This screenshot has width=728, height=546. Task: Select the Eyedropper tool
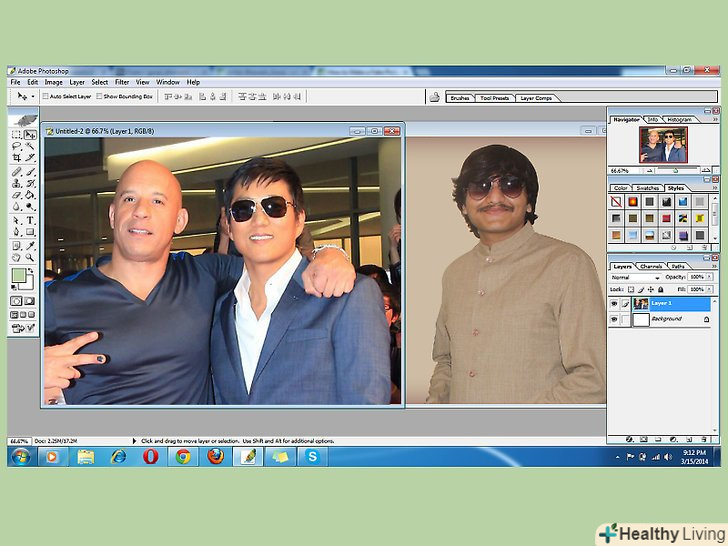[30, 246]
